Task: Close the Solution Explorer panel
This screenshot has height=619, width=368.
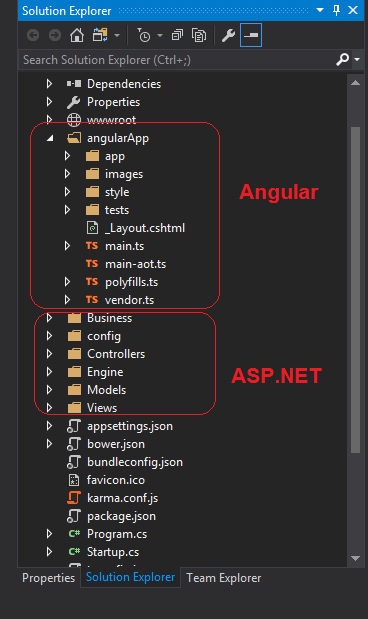Action: [x=353, y=10]
